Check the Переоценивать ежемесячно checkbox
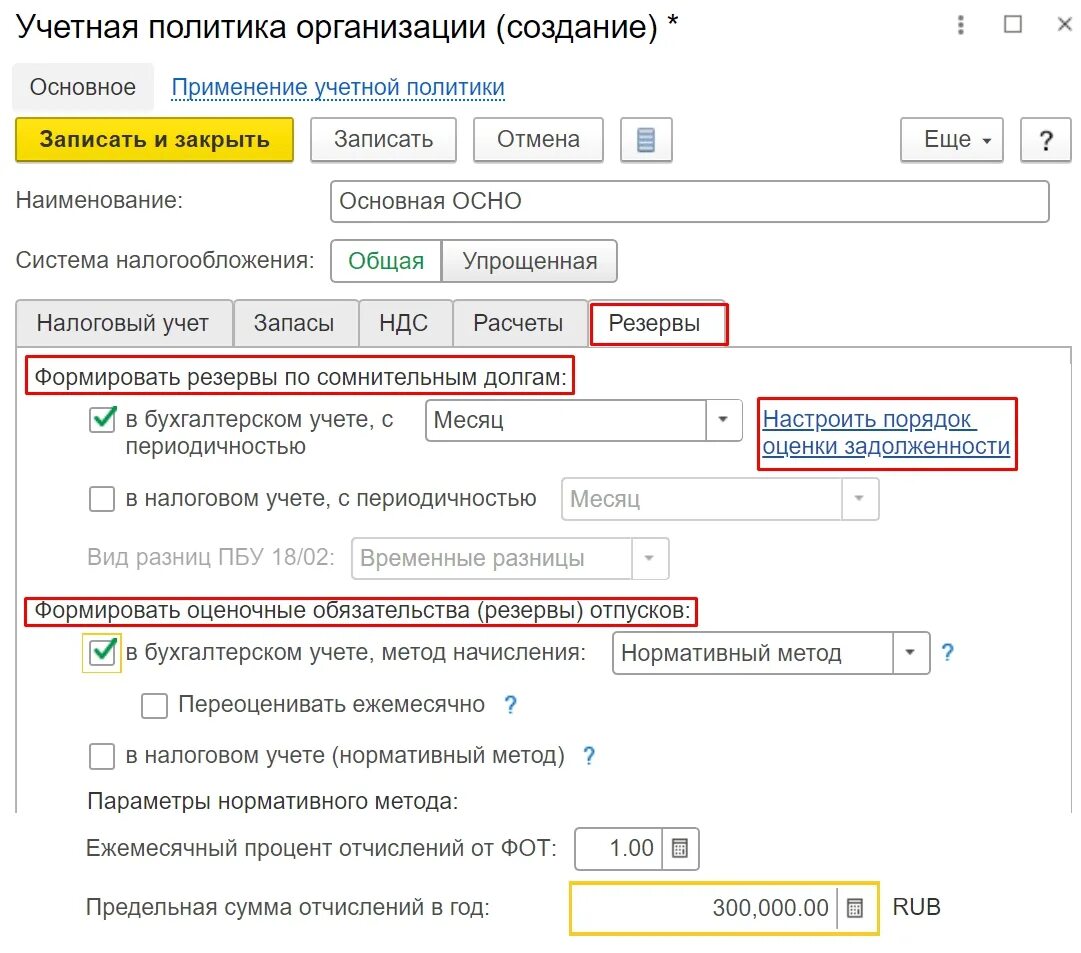1081x953 pixels. click(x=155, y=706)
